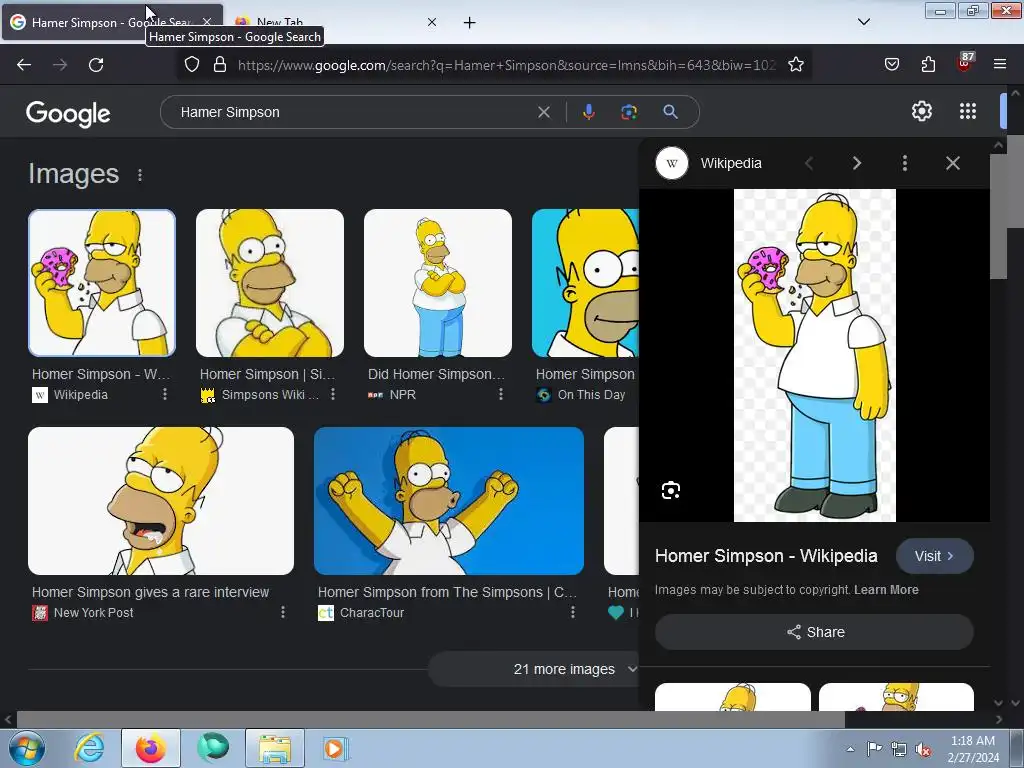Open the Homer Simpson - Wikipedia title link

(x=766, y=556)
